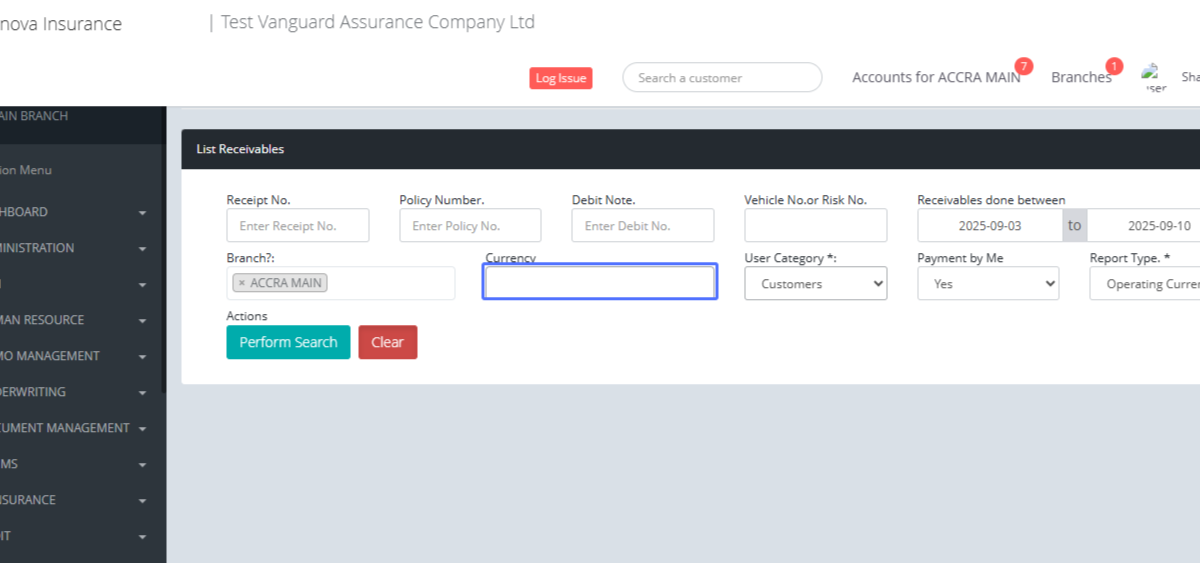Remove ACCRA MAIN branch tag
1200x563 pixels.
click(241, 283)
